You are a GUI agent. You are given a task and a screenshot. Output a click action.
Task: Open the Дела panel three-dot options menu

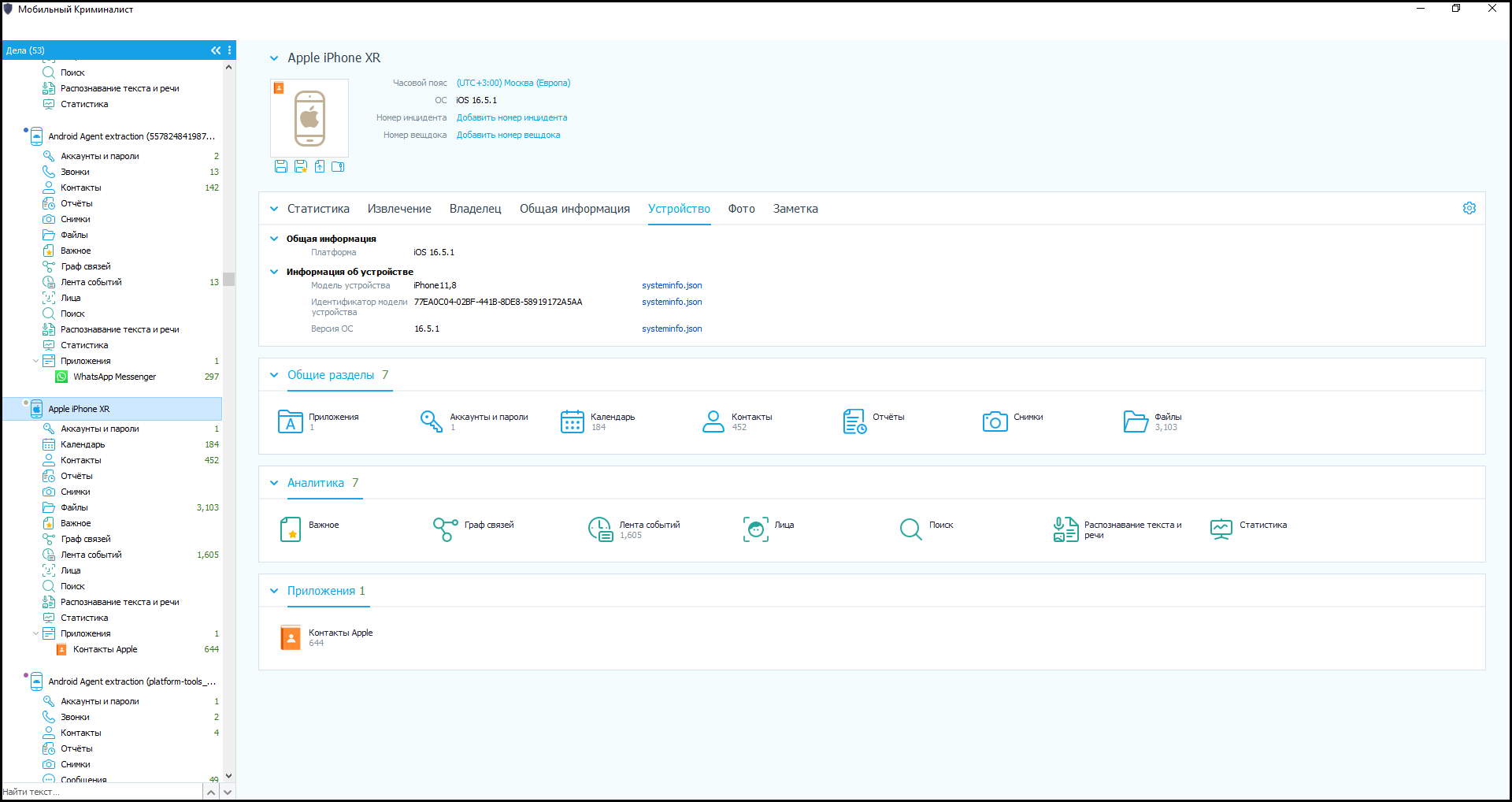[x=230, y=50]
